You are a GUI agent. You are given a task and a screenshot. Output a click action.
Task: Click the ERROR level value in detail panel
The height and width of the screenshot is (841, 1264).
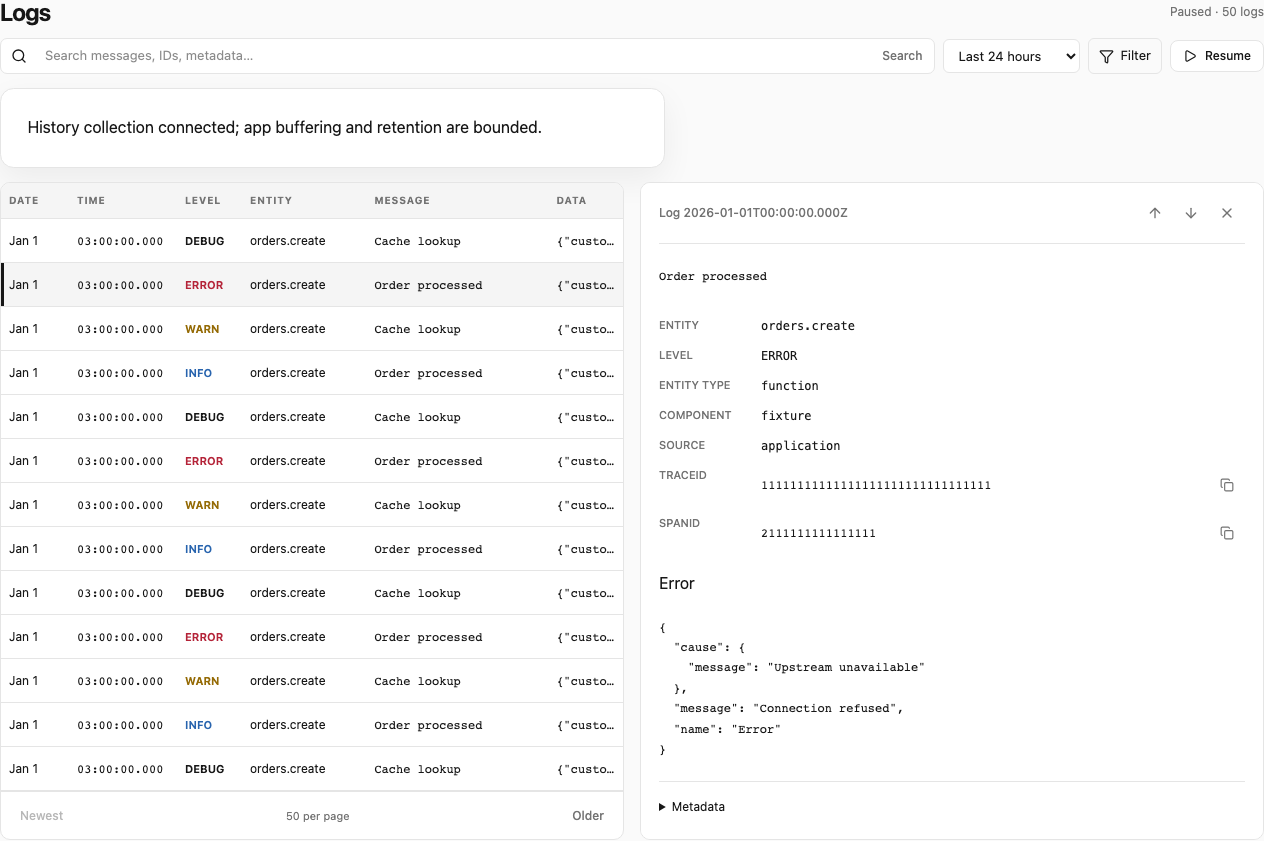[779, 356]
